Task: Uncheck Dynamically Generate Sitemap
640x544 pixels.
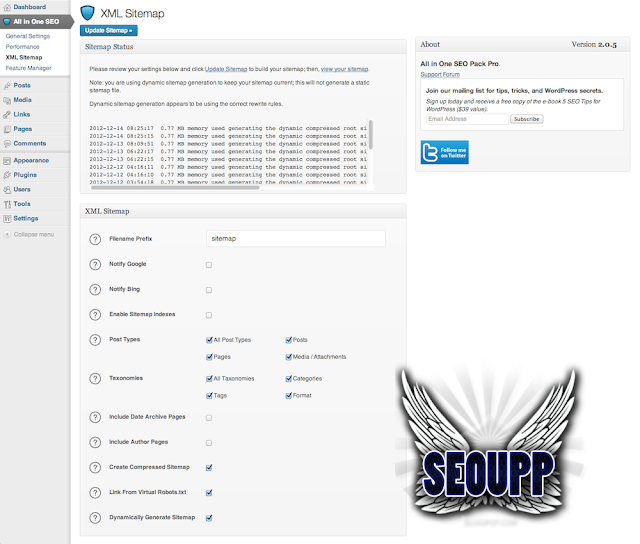Action: click(x=209, y=518)
